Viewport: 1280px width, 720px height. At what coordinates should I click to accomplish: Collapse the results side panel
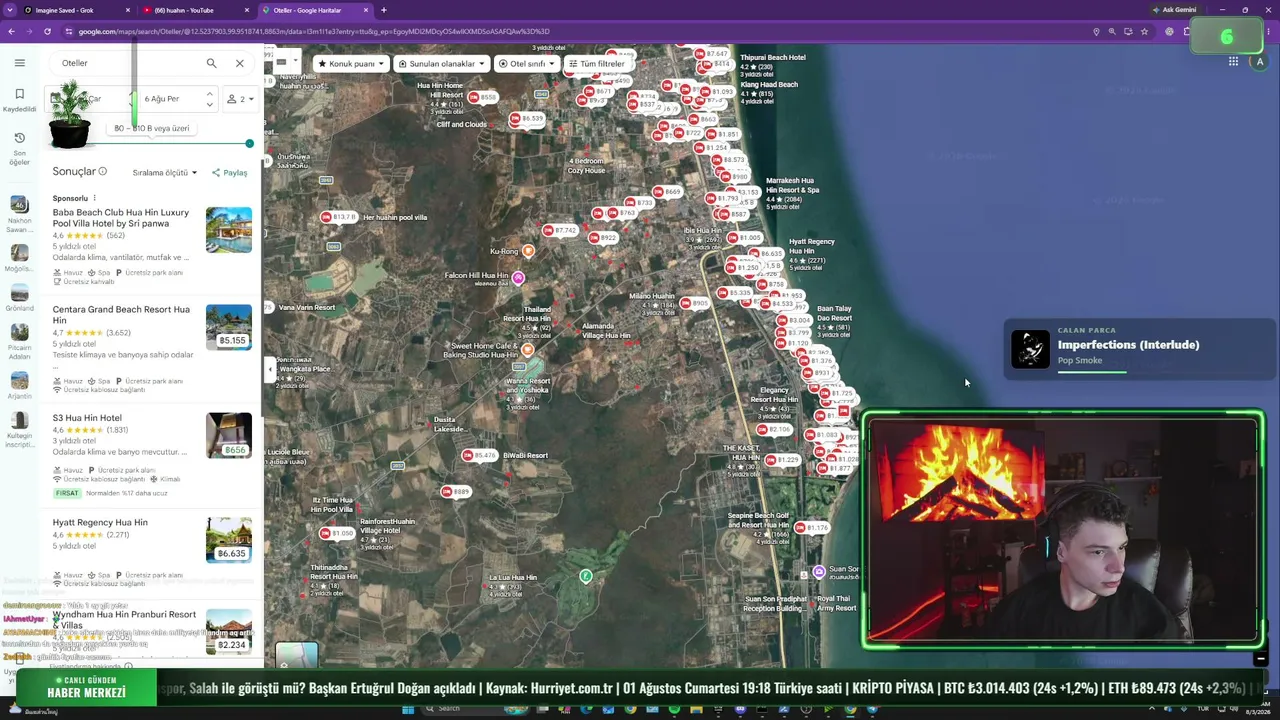click(x=269, y=369)
